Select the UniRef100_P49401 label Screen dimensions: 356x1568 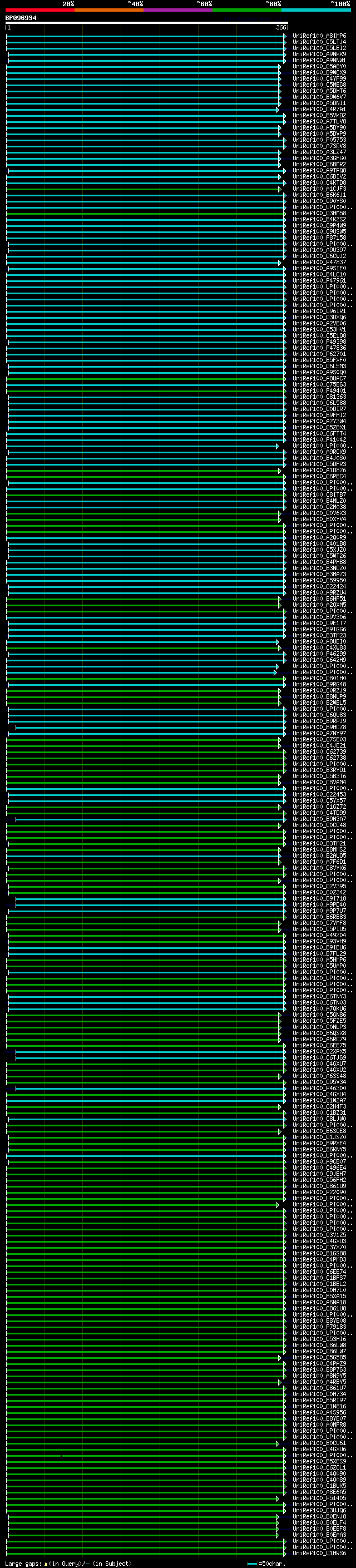point(319,391)
